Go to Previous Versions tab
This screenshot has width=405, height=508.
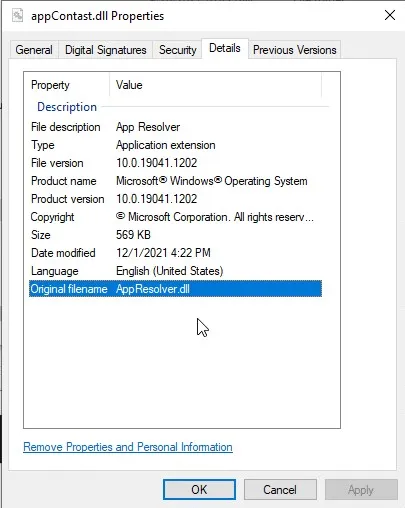295,50
